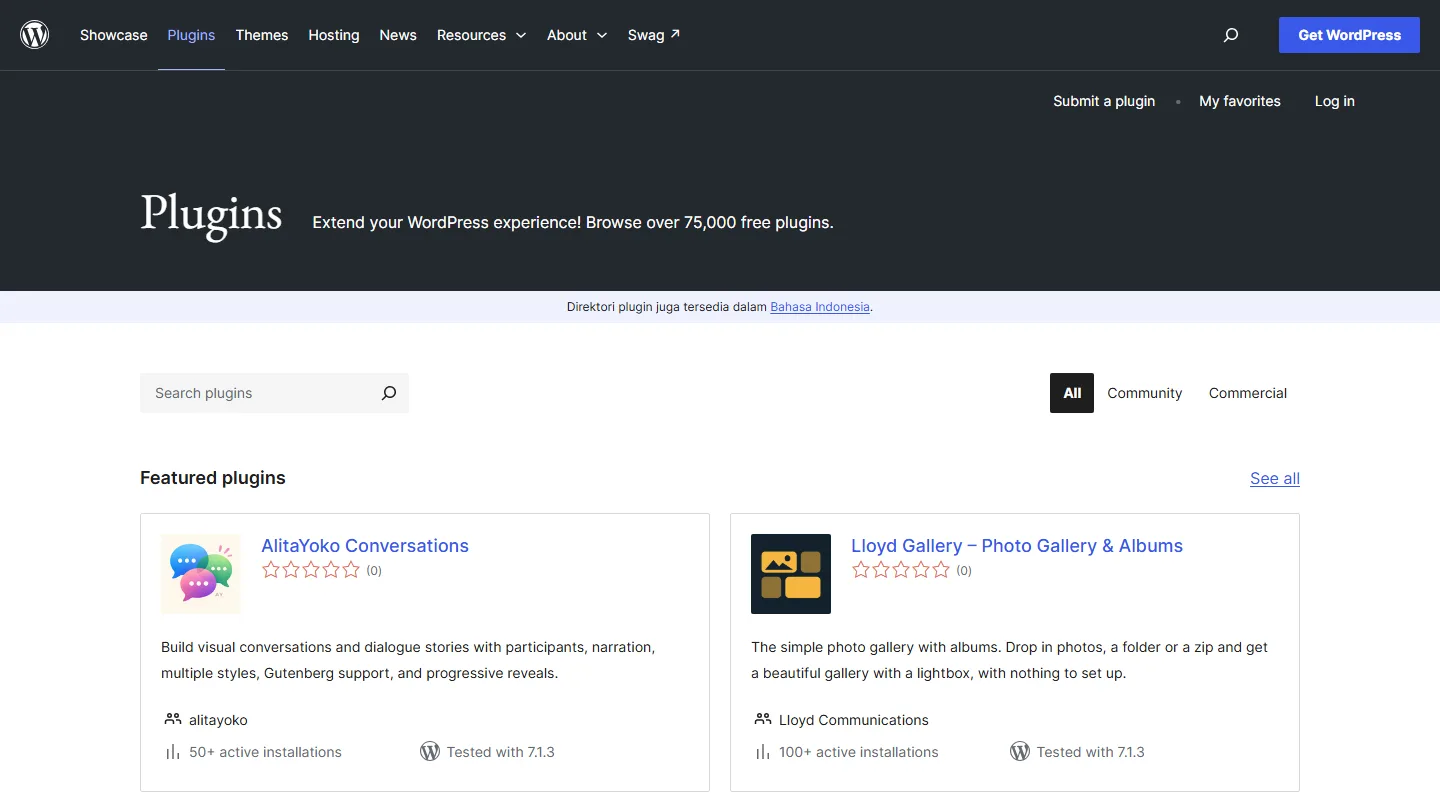Open Lloyd Gallery – Photo Gallery & Albums title
This screenshot has height=800, width=1440.
pyautogui.click(x=1017, y=546)
